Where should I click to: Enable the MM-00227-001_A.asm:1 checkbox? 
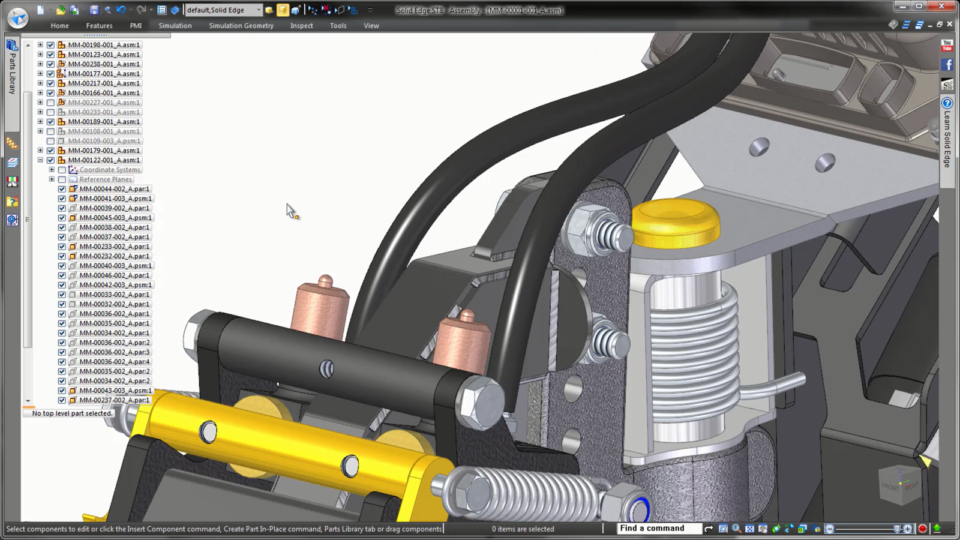coord(50,103)
